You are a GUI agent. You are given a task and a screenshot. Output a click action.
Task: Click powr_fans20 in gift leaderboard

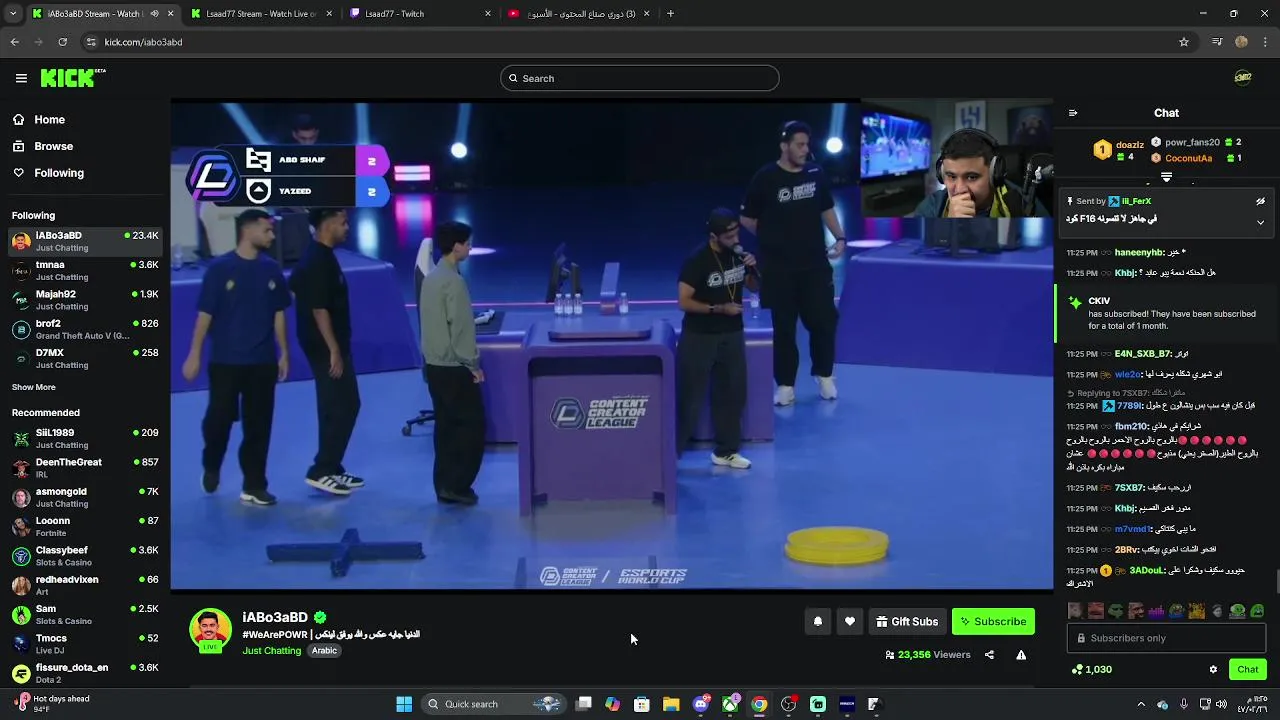(1196, 142)
